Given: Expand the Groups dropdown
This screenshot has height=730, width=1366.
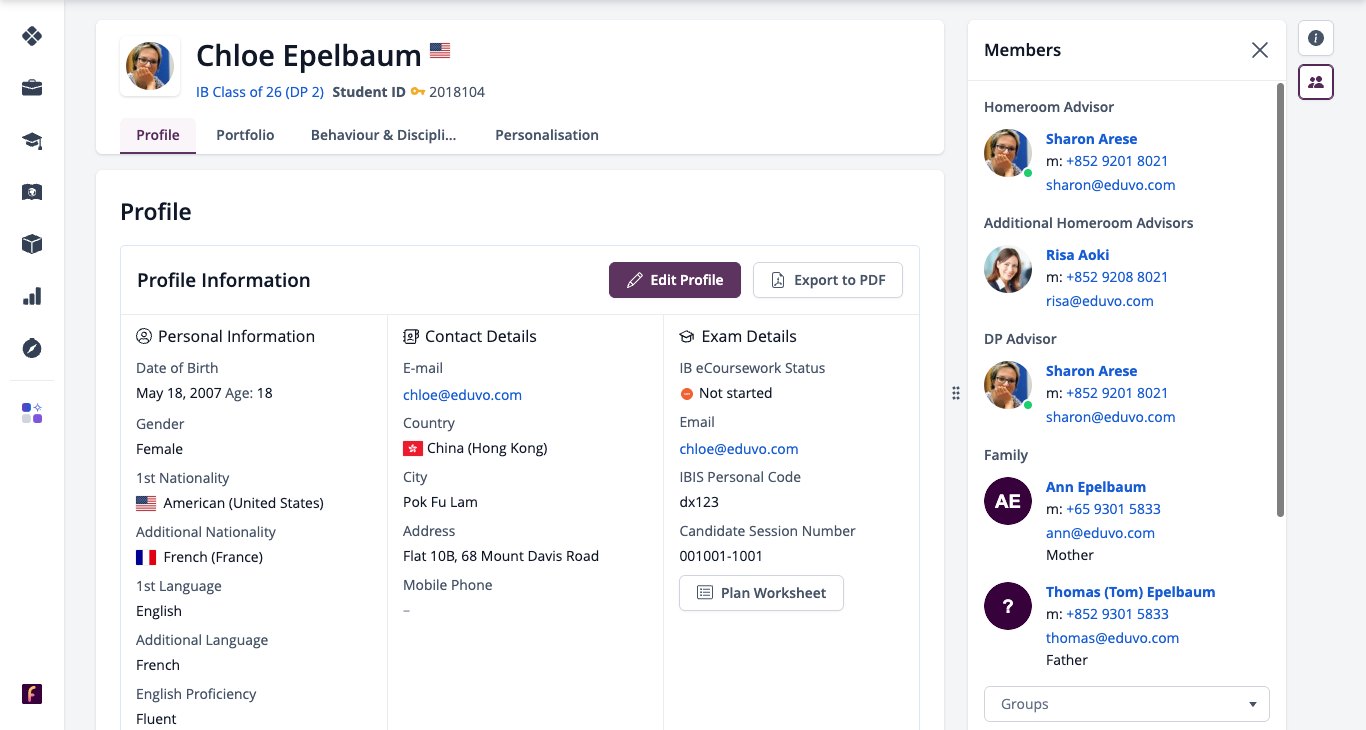Looking at the screenshot, I should coord(1127,704).
